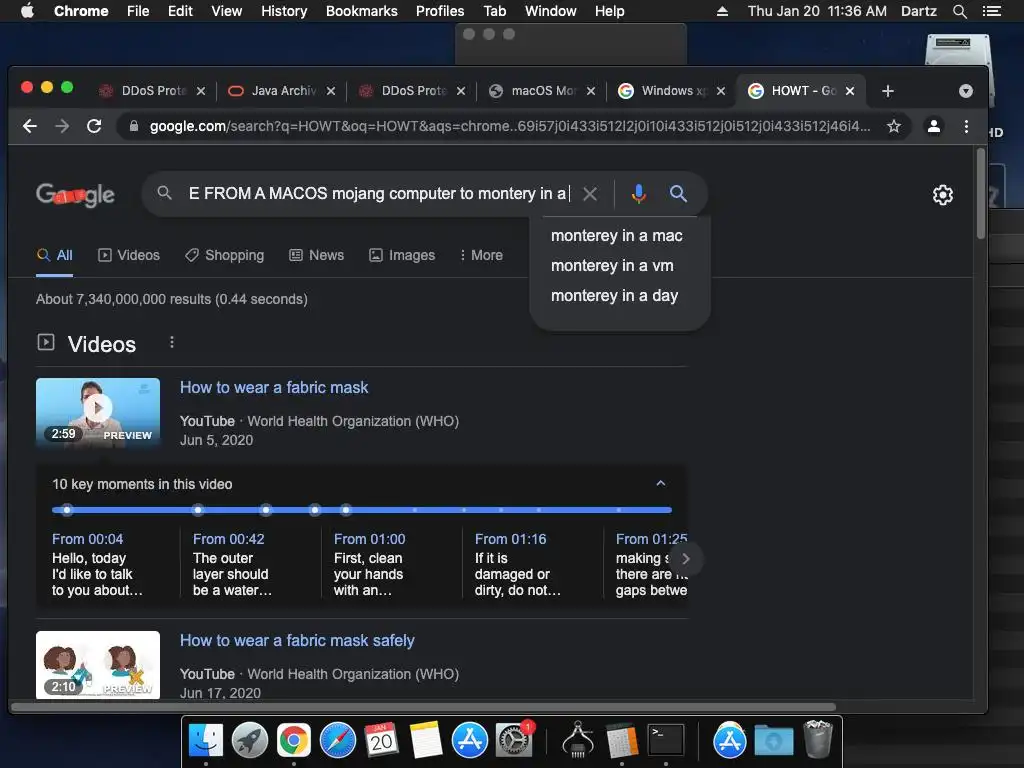Viewport: 1024px width, 768px height.
Task: Click the forward navigation arrow
Action: coord(62,126)
